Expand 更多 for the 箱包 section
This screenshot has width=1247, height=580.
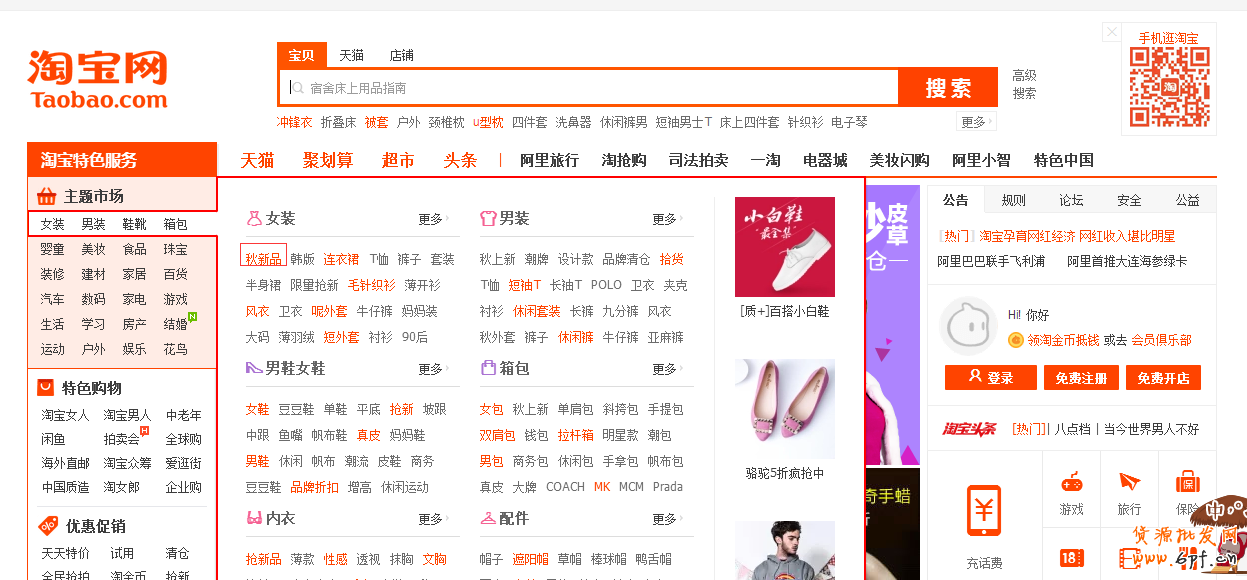click(x=667, y=369)
